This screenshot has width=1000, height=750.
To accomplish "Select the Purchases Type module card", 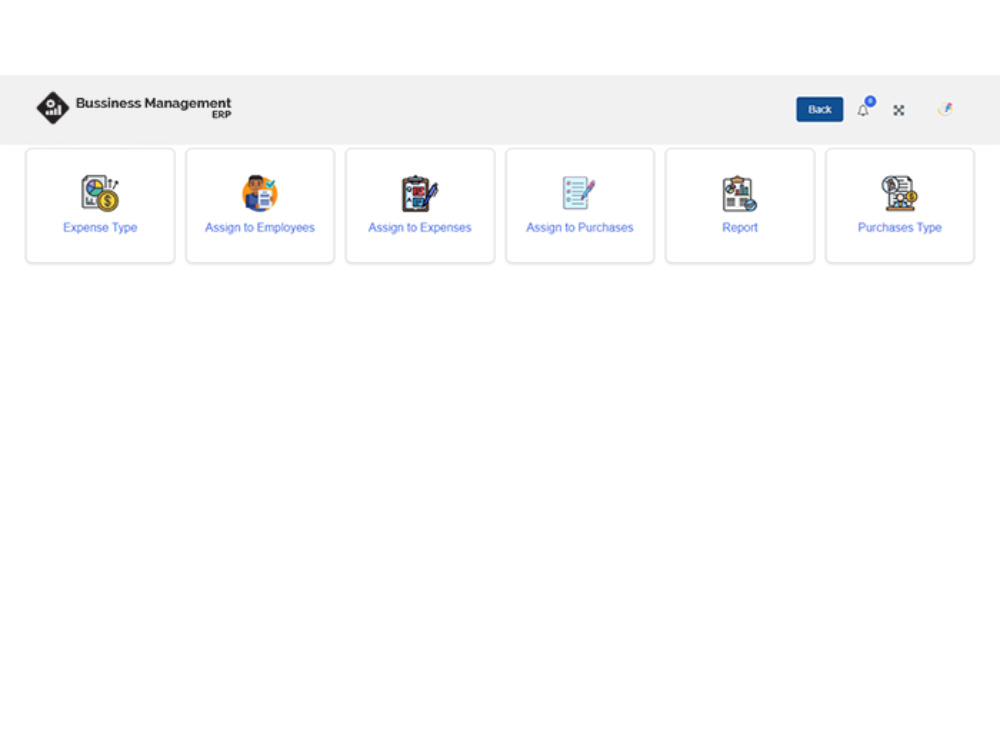I will 899,205.
